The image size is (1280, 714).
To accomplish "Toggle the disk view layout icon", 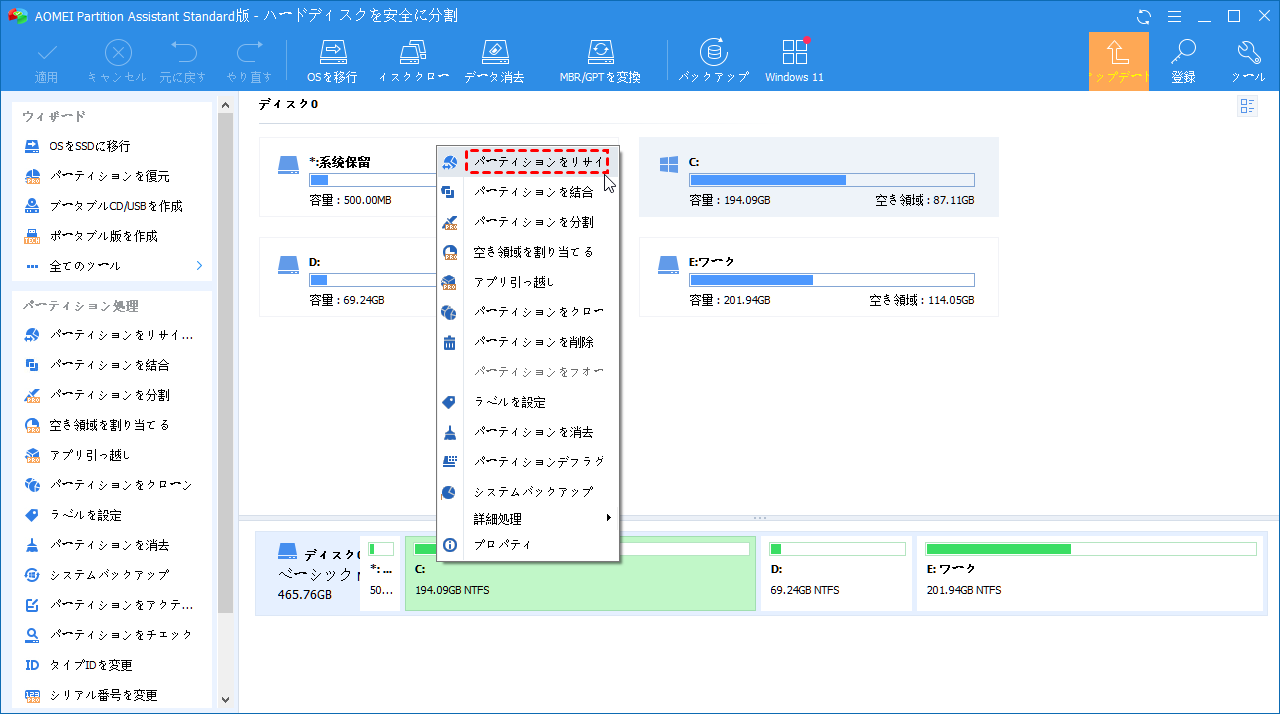I will tap(1247, 106).
